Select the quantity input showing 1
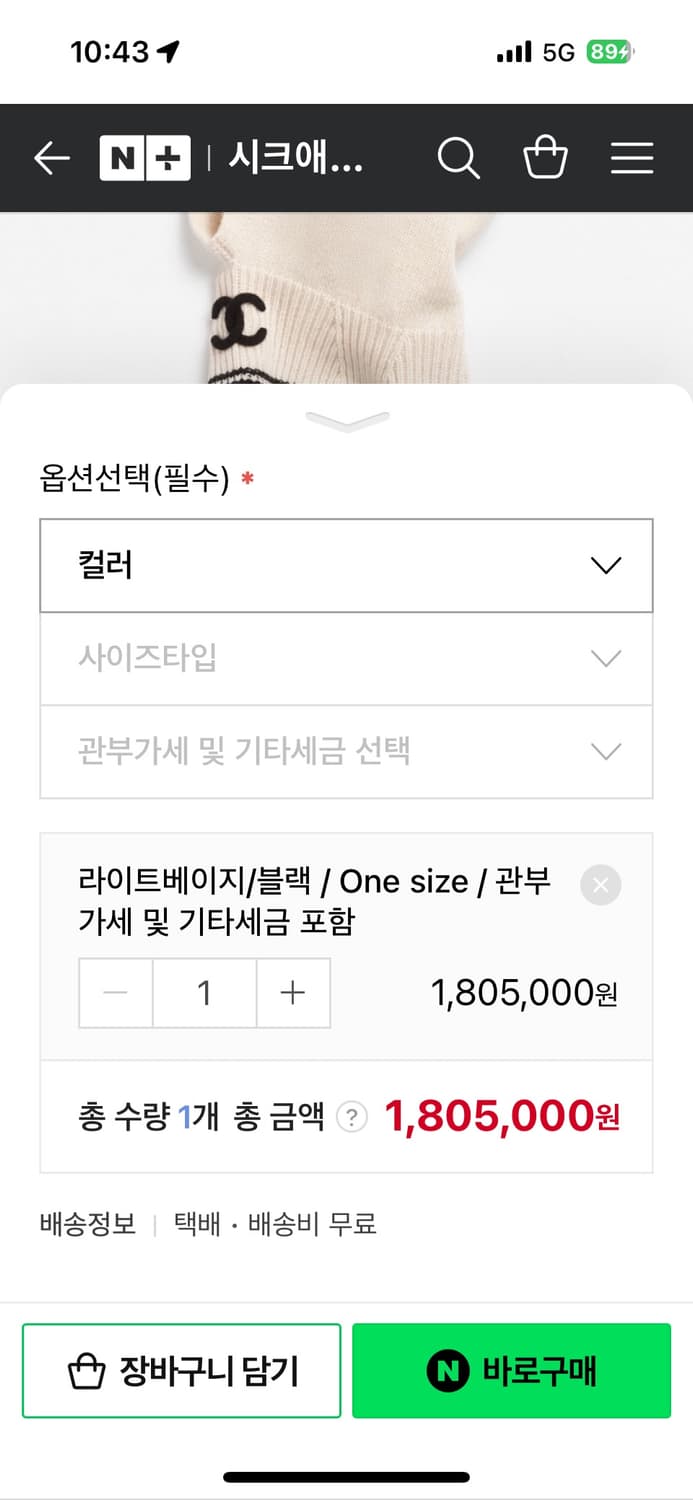Image resolution: width=693 pixels, height=1500 pixels. [204, 993]
